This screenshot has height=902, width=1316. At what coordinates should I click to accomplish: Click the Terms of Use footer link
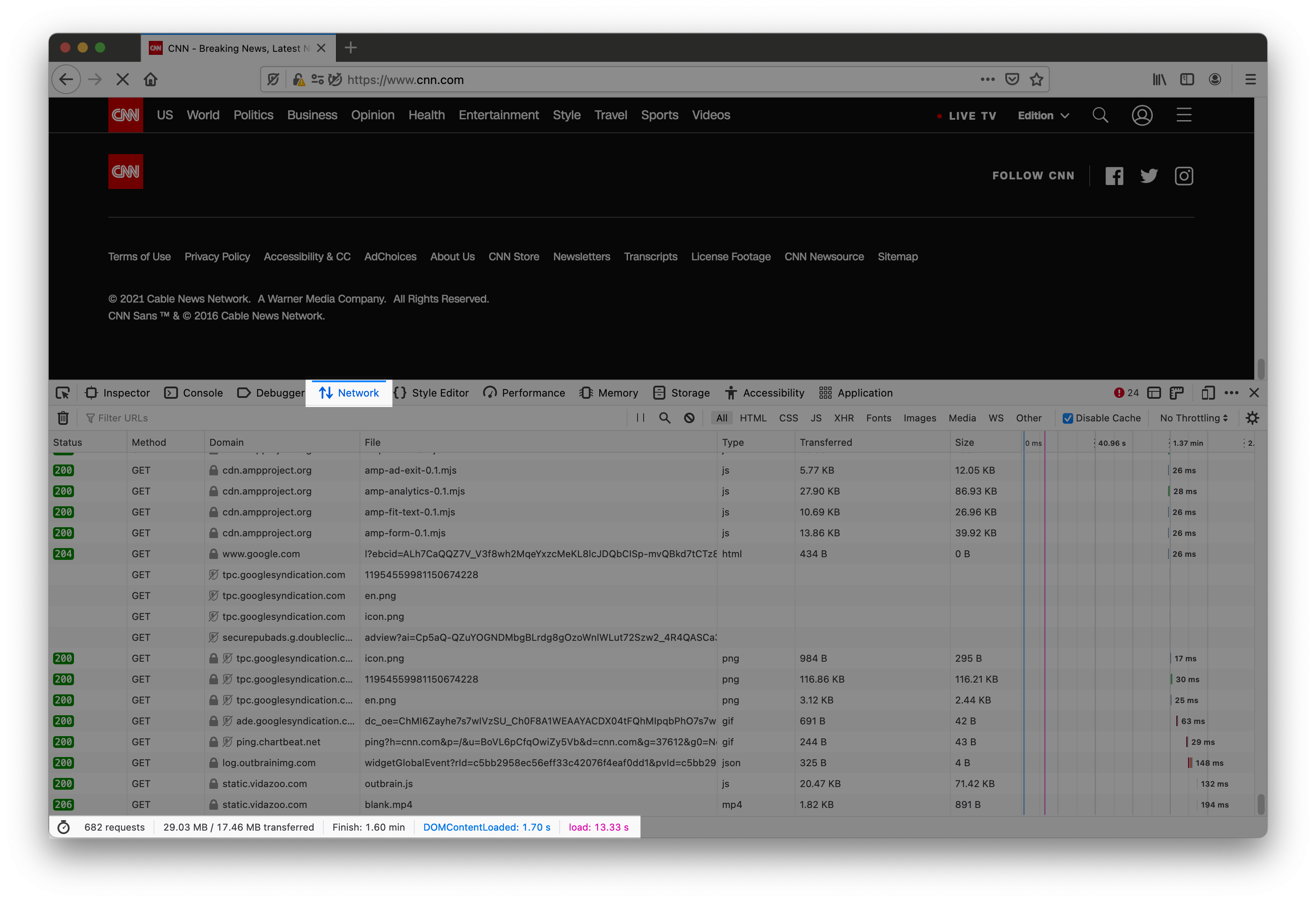click(x=139, y=257)
